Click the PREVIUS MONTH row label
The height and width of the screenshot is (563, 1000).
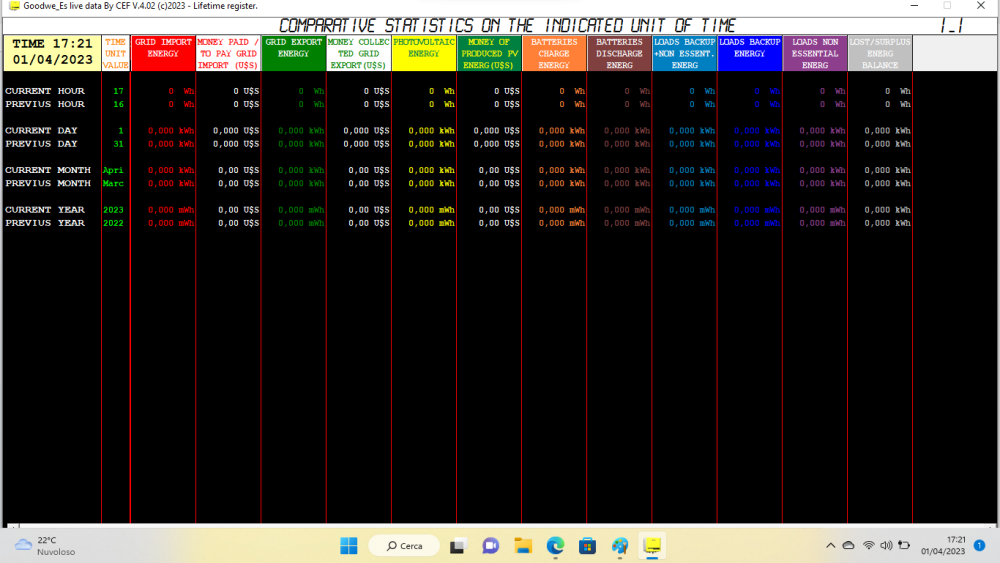(48, 183)
